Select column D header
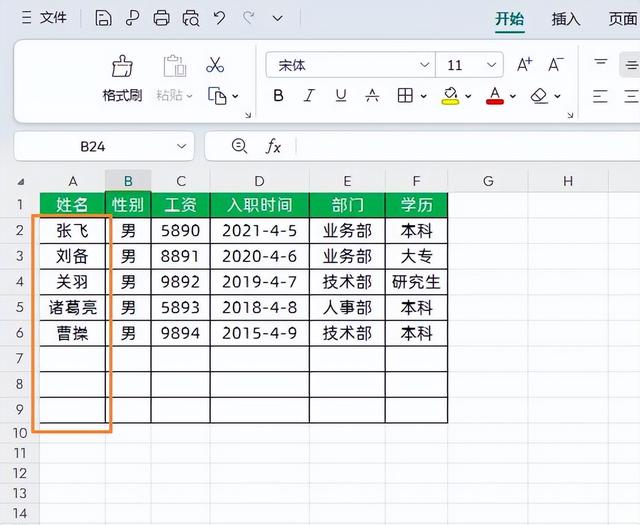 click(x=260, y=181)
